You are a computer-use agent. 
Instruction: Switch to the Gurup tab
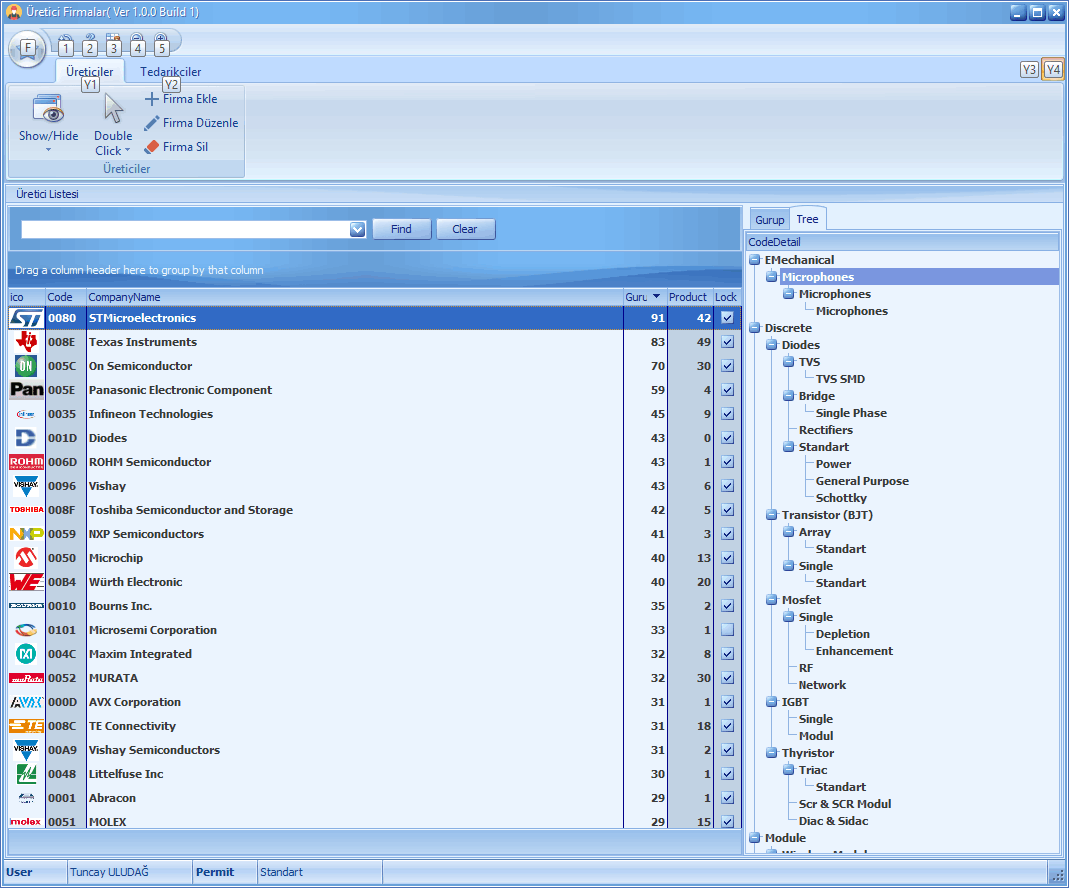770,220
